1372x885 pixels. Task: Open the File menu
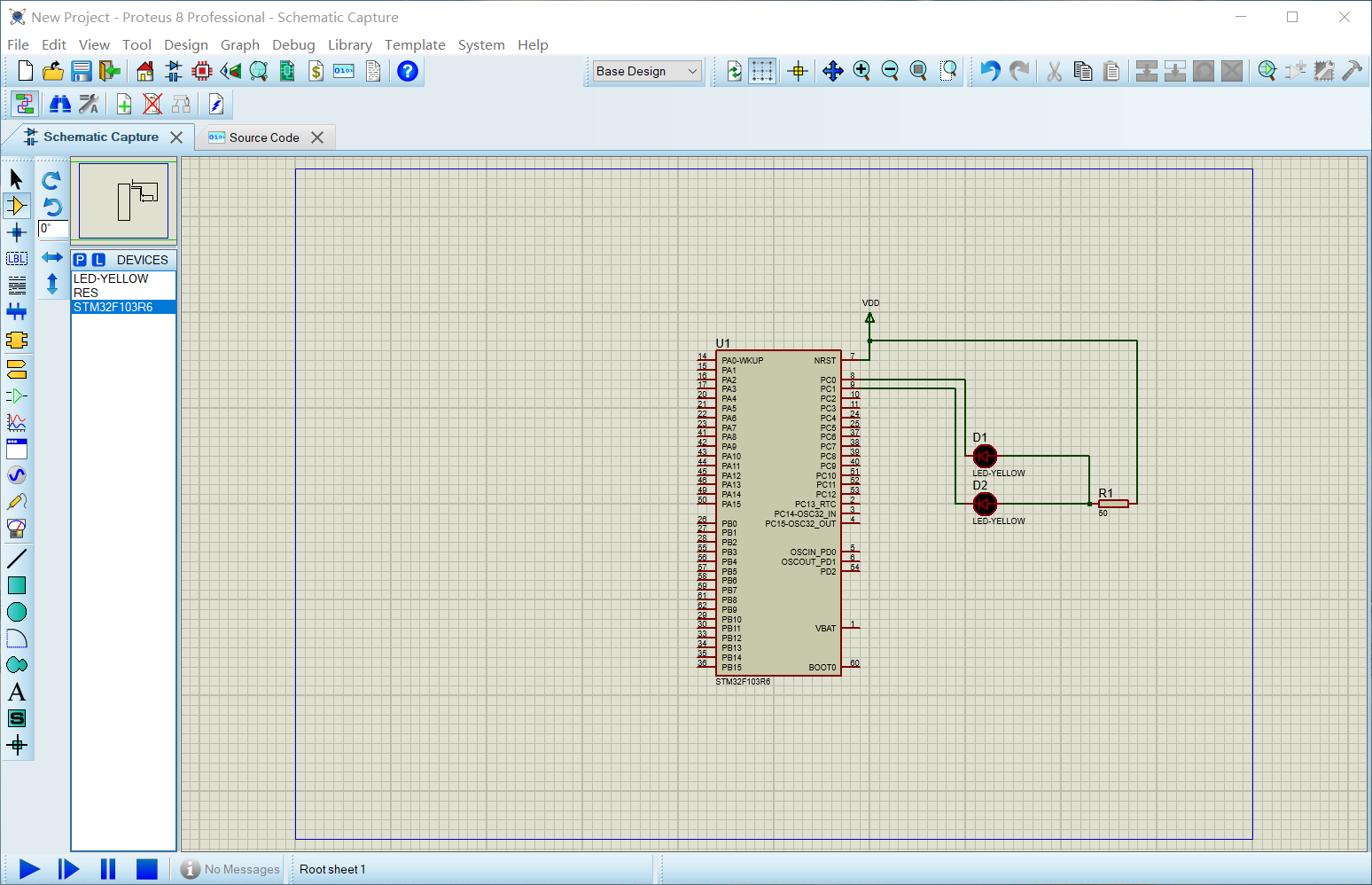[18, 44]
